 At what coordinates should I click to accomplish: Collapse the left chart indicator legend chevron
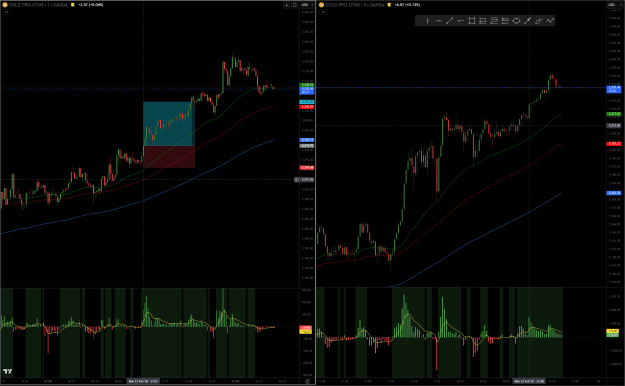(6, 12)
